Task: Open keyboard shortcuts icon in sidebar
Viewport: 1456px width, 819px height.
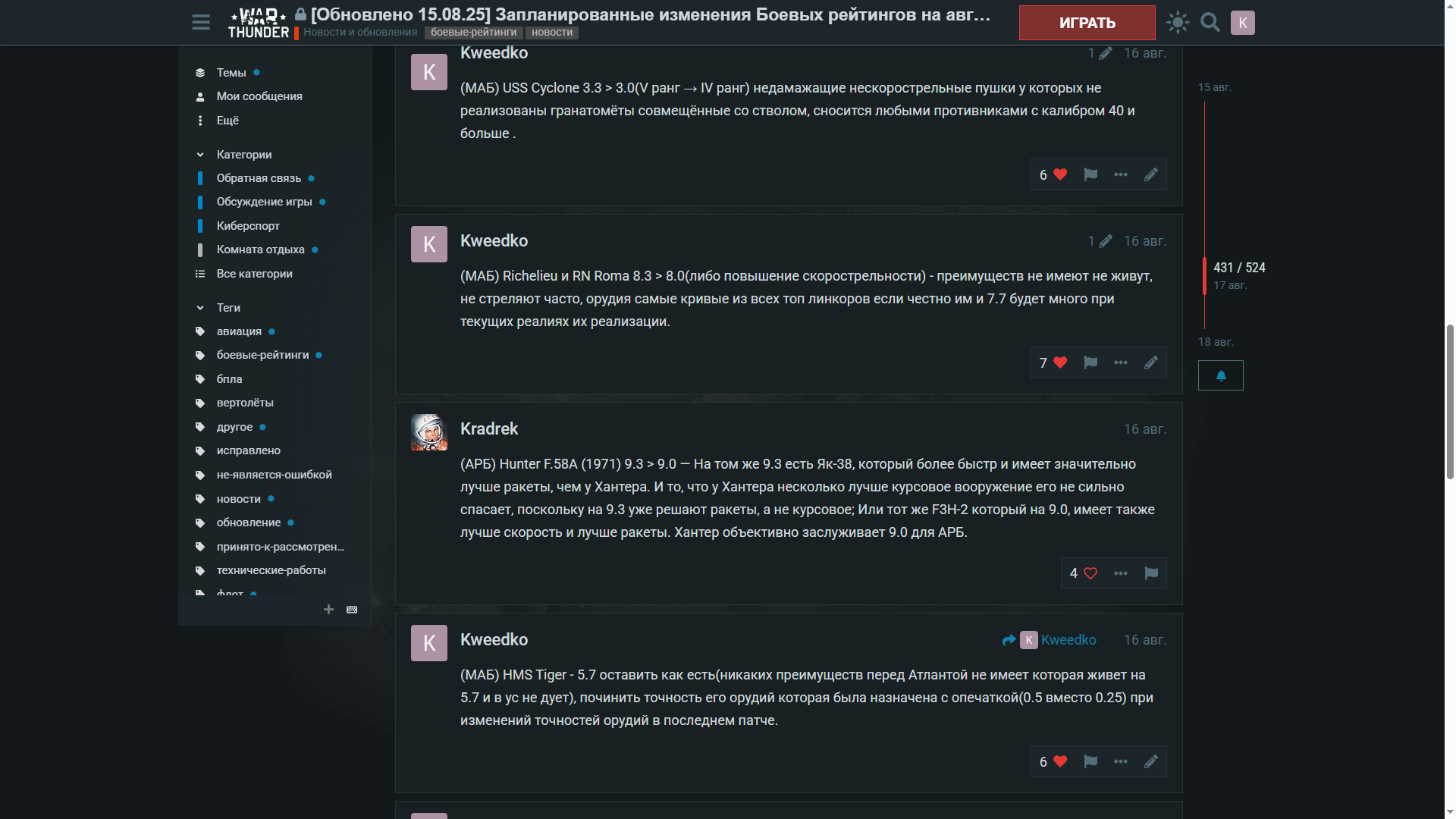Action: (x=352, y=610)
